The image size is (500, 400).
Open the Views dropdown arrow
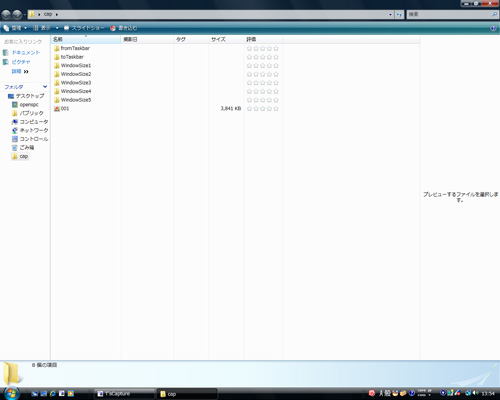click(57, 28)
